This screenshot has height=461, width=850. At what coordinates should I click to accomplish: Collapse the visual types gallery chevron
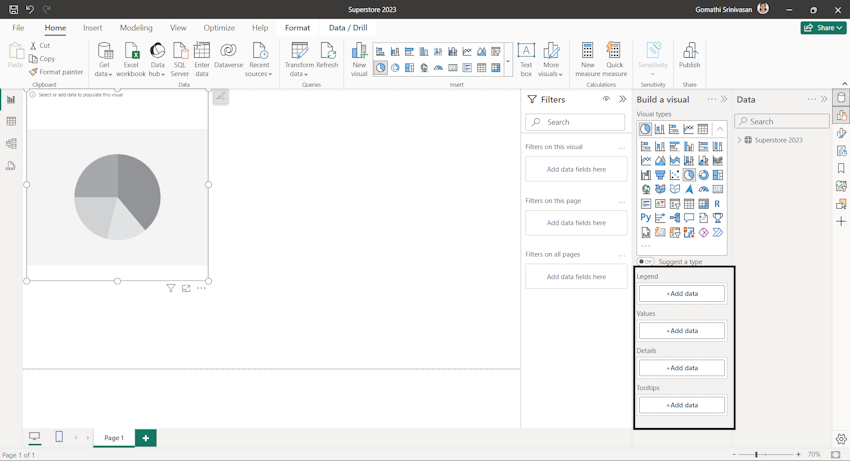[719, 129]
